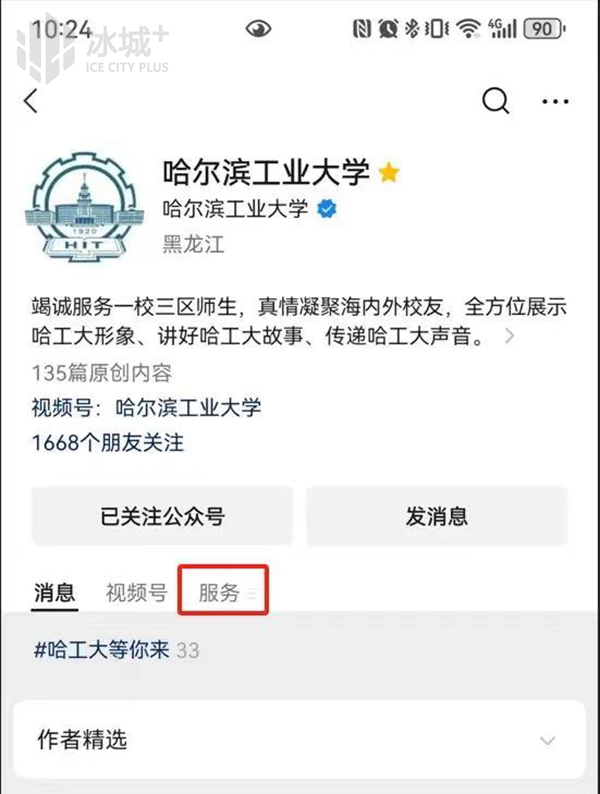Tap the battery indicator showing 90
The image size is (600, 794).
click(x=544, y=29)
